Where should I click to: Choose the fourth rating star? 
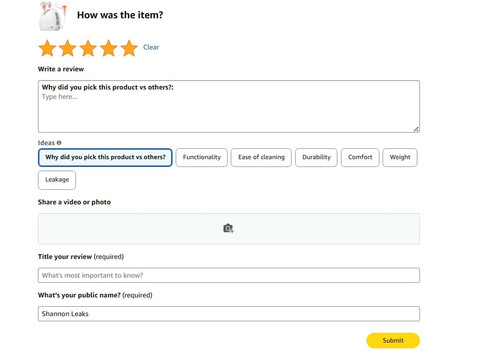tap(109, 48)
